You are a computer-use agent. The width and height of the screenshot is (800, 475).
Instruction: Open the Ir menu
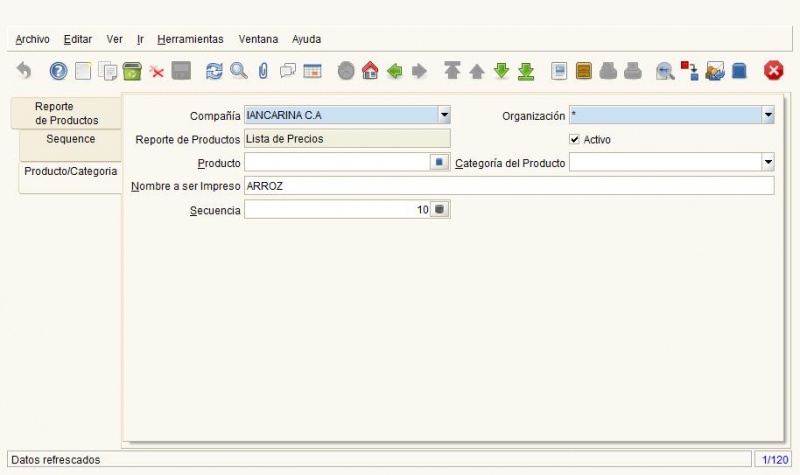[140, 39]
